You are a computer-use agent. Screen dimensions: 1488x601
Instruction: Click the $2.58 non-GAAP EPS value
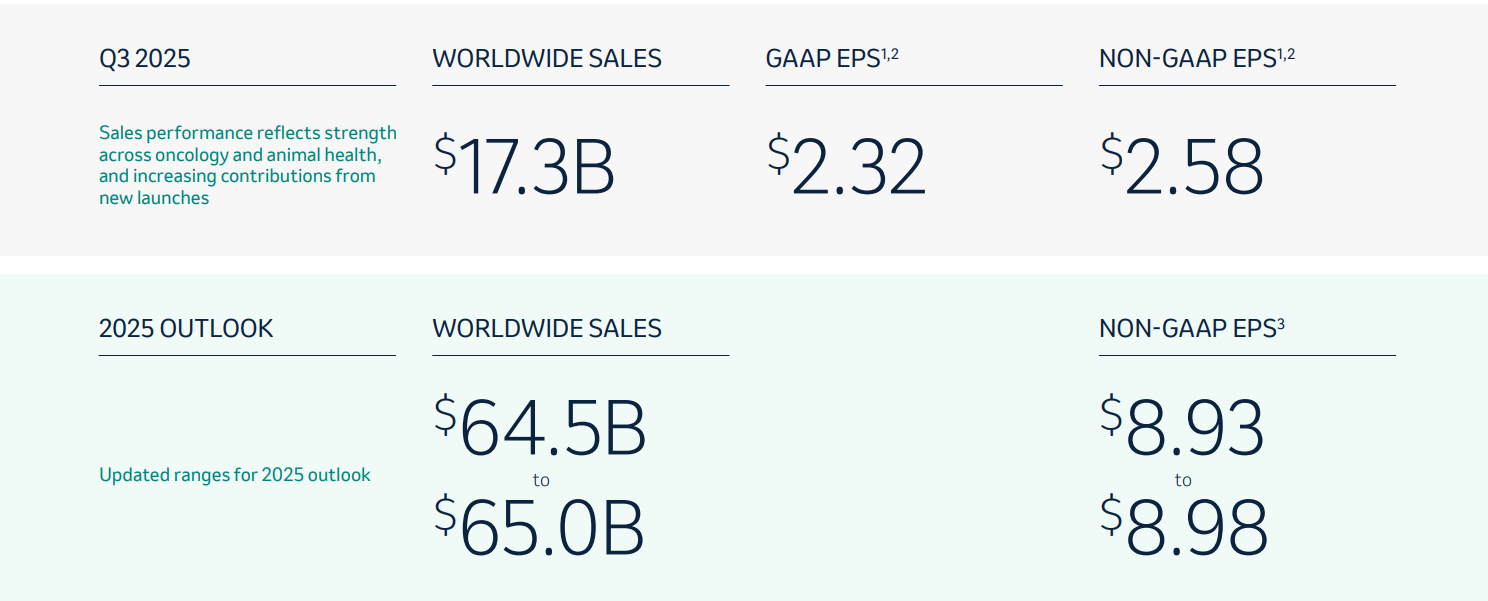1182,167
